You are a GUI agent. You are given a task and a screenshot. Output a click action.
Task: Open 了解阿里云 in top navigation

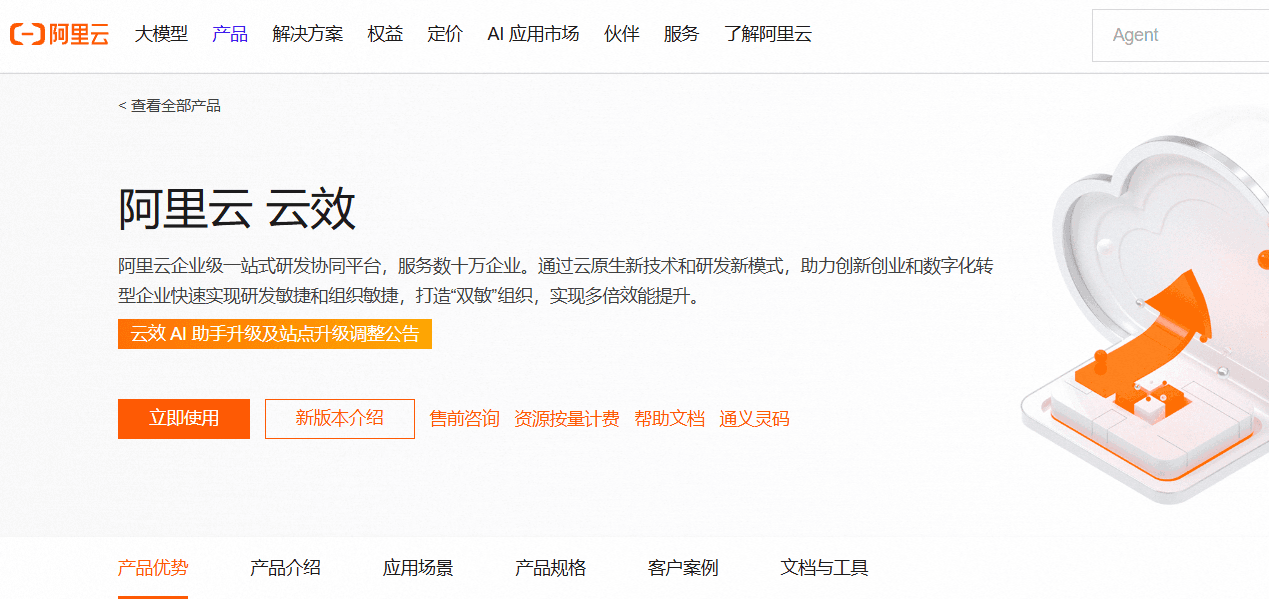point(768,34)
